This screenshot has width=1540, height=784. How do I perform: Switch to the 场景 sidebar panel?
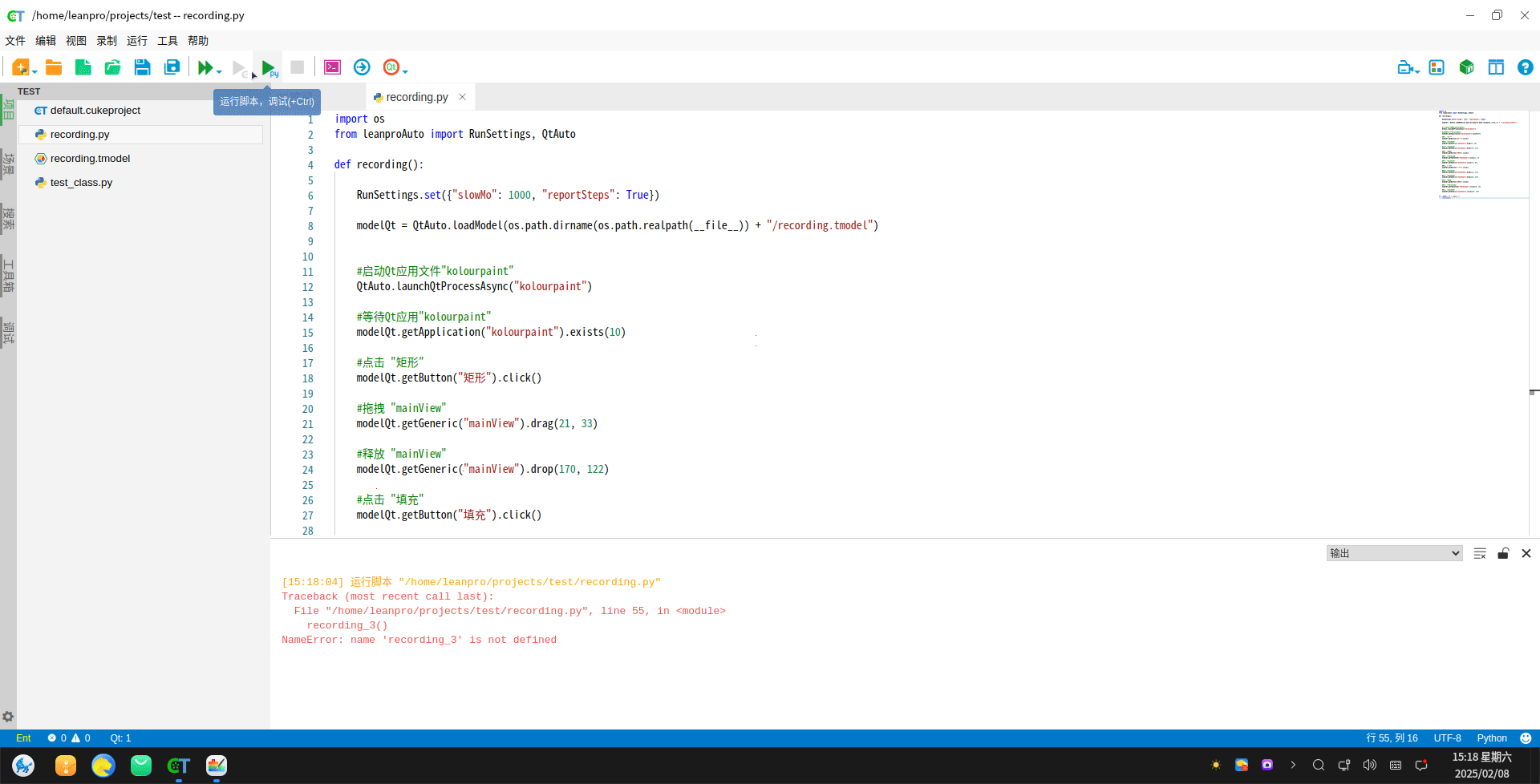point(8,164)
